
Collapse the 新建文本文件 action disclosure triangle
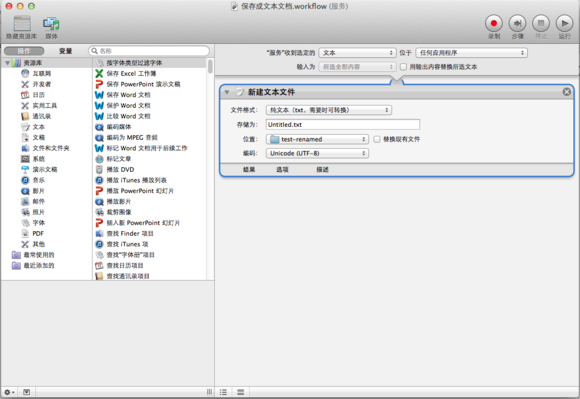[227, 92]
